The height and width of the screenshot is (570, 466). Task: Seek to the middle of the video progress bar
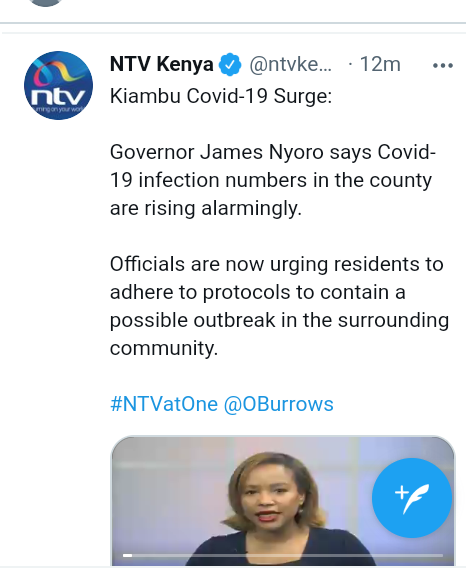coord(283,555)
